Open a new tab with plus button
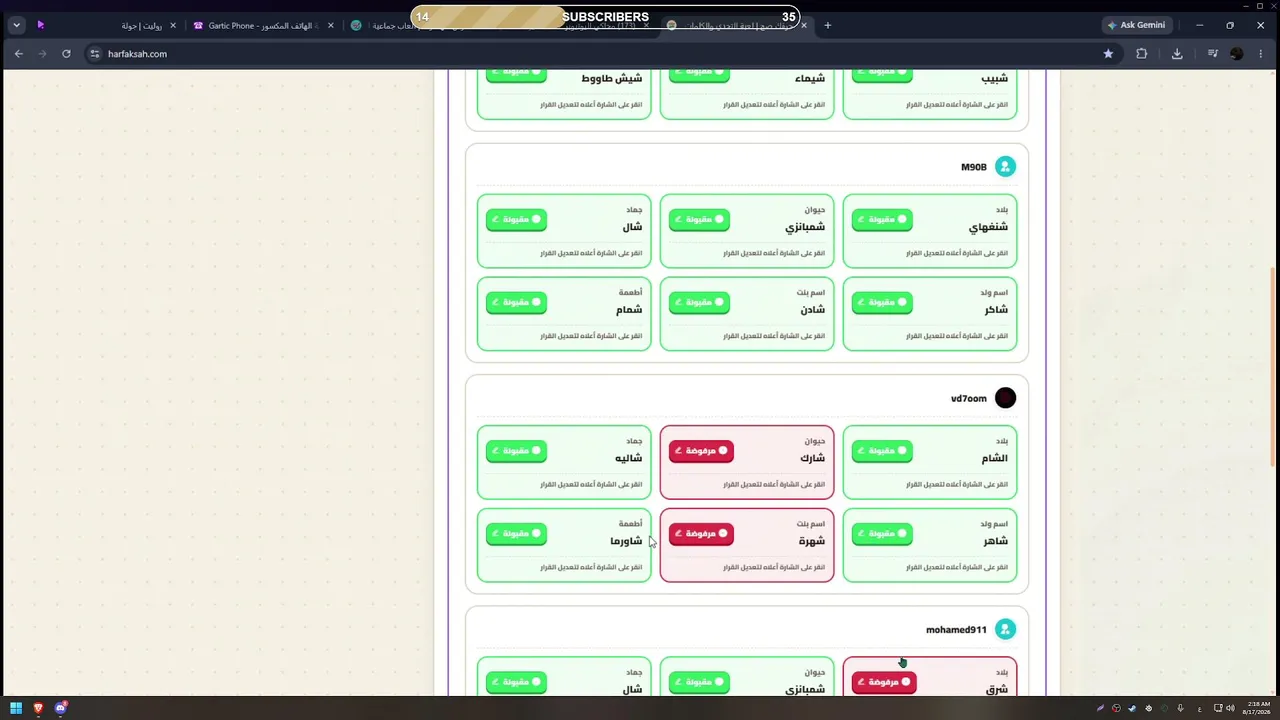 (x=827, y=25)
